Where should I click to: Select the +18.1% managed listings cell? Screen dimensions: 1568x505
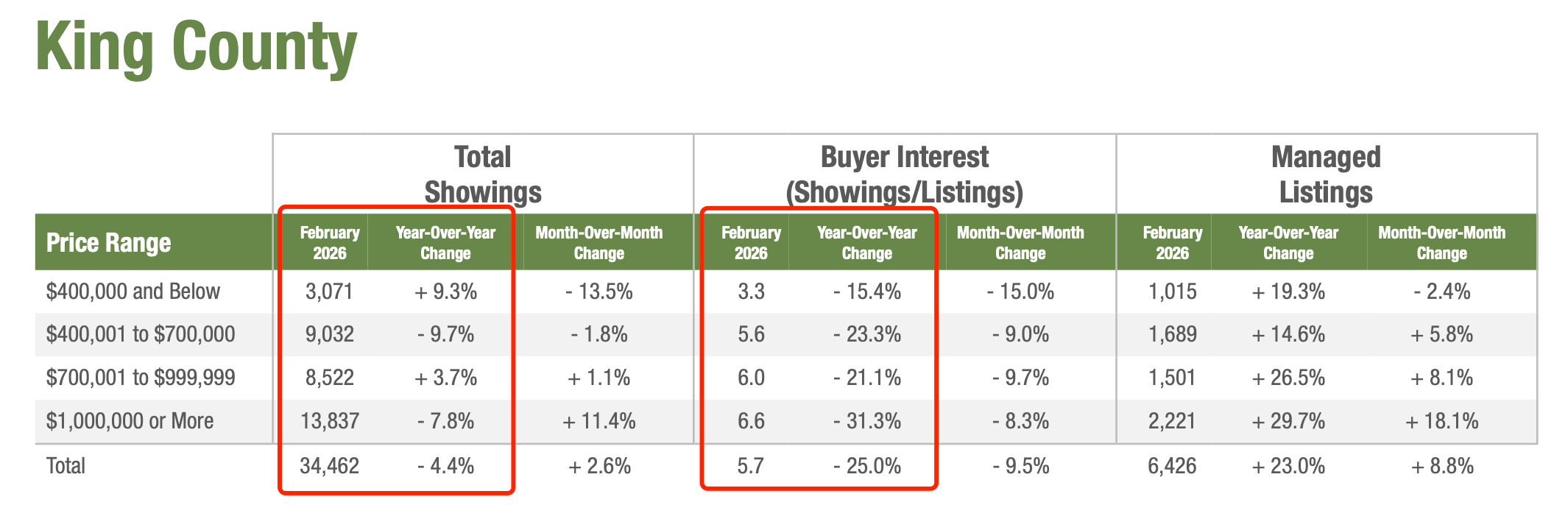(1441, 421)
